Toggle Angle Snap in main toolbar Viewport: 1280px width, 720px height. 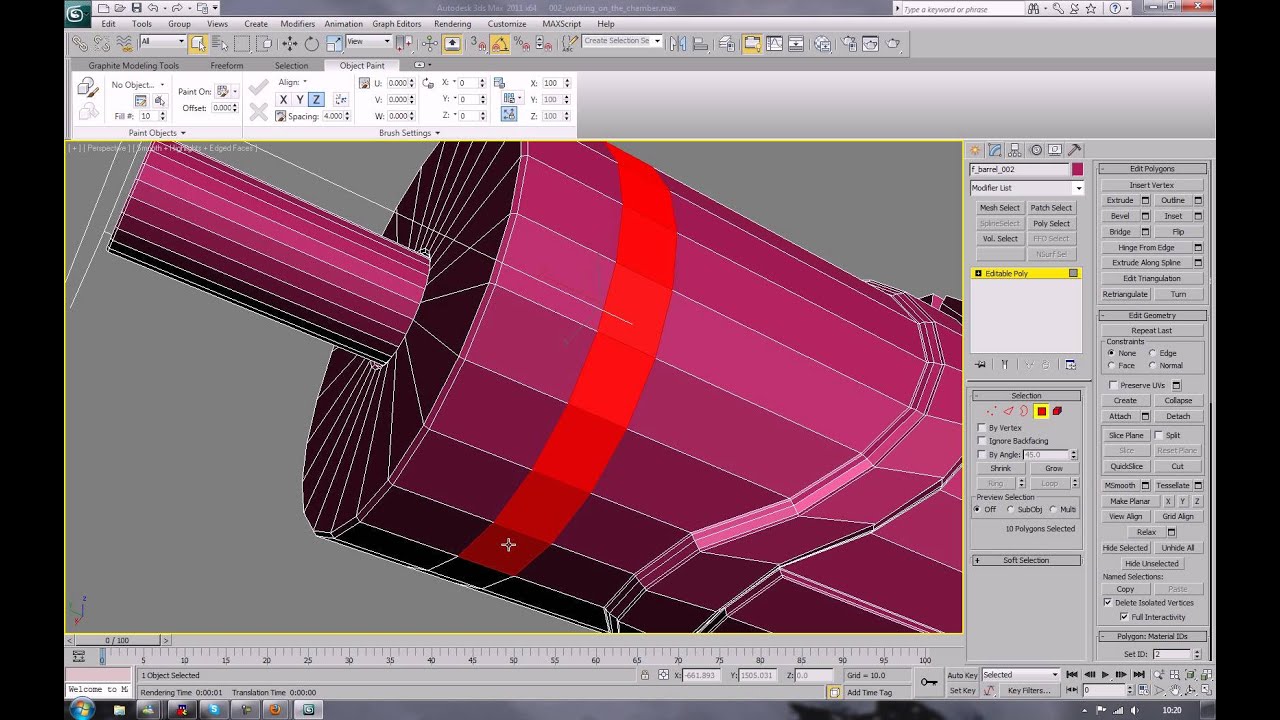(x=500, y=43)
